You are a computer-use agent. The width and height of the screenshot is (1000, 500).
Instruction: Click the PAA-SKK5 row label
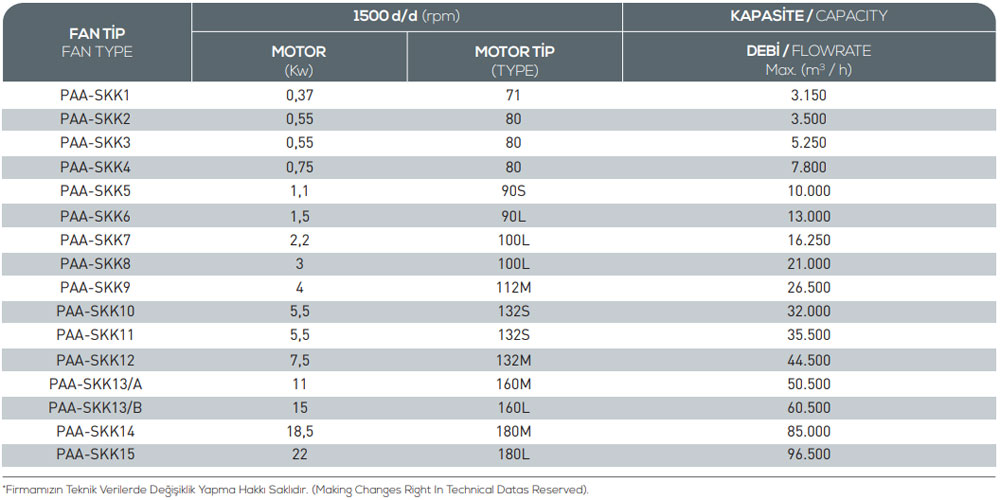click(x=95, y=191)
